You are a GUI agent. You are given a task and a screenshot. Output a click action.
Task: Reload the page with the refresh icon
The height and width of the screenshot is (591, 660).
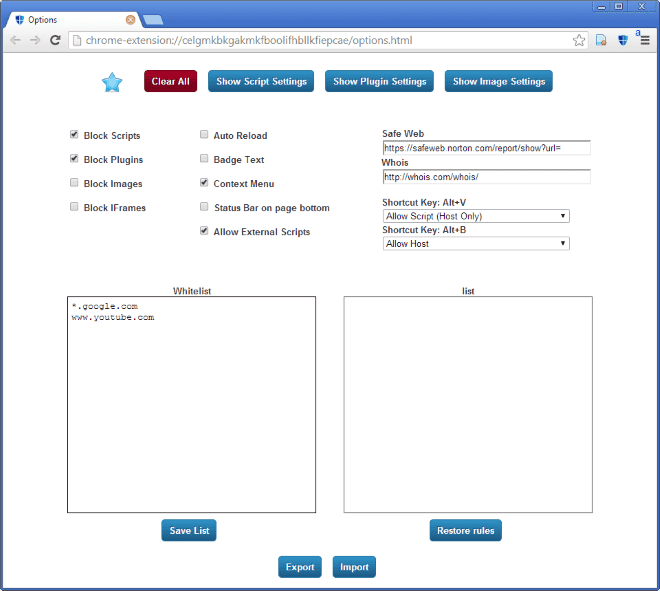[55, 41]
